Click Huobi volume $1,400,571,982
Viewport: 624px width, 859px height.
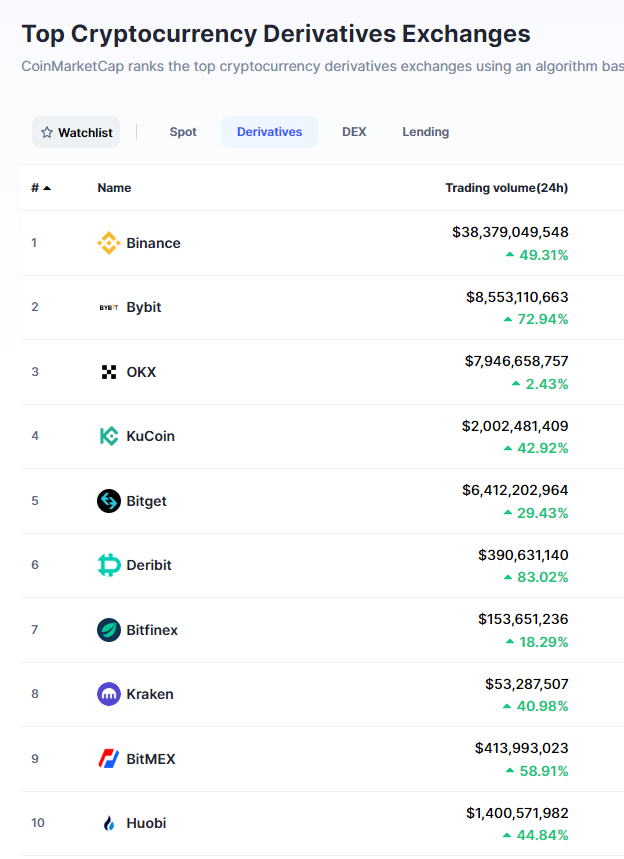(x=518, y=813)
